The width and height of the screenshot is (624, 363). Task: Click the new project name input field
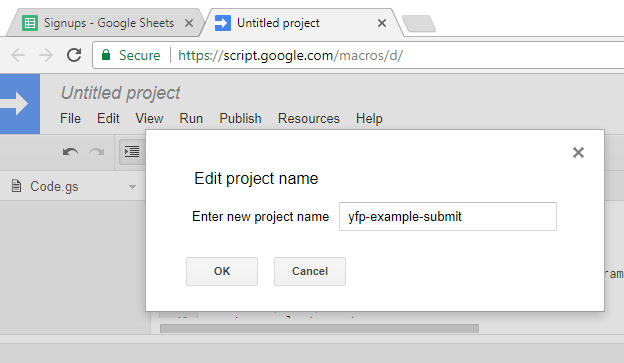click(x=448, y=217)
